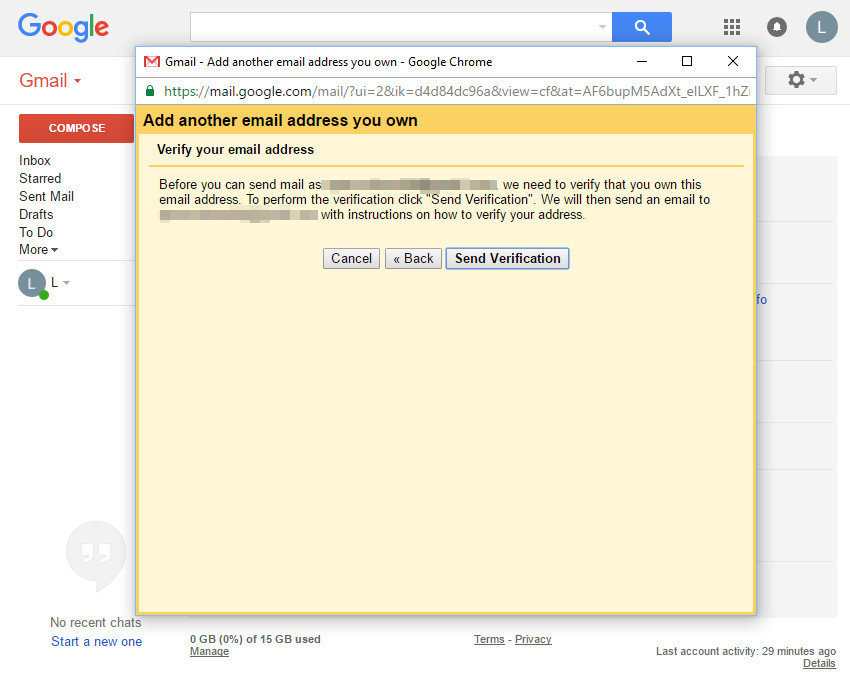Click the Last account activity text
This screenshot has height=698, width=850.
pos(746,651)
